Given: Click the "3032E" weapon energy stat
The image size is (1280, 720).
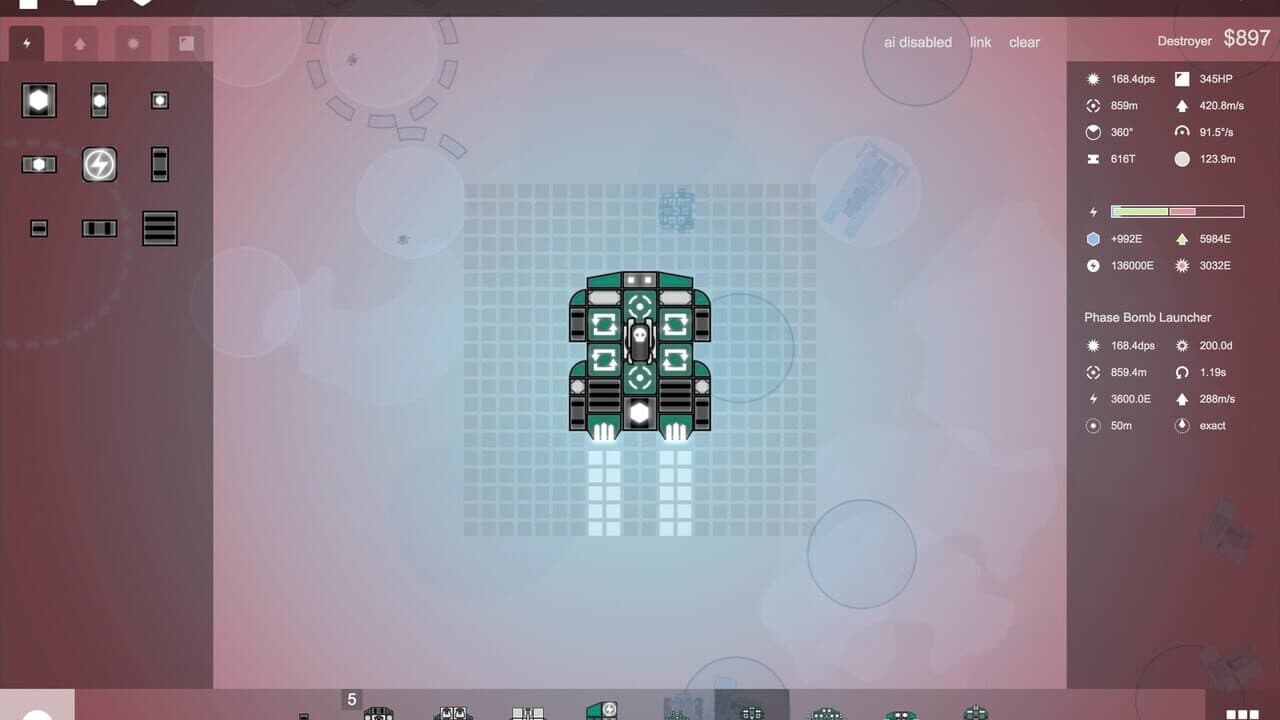Looking at the screenshot, I should coord(1215,265).
